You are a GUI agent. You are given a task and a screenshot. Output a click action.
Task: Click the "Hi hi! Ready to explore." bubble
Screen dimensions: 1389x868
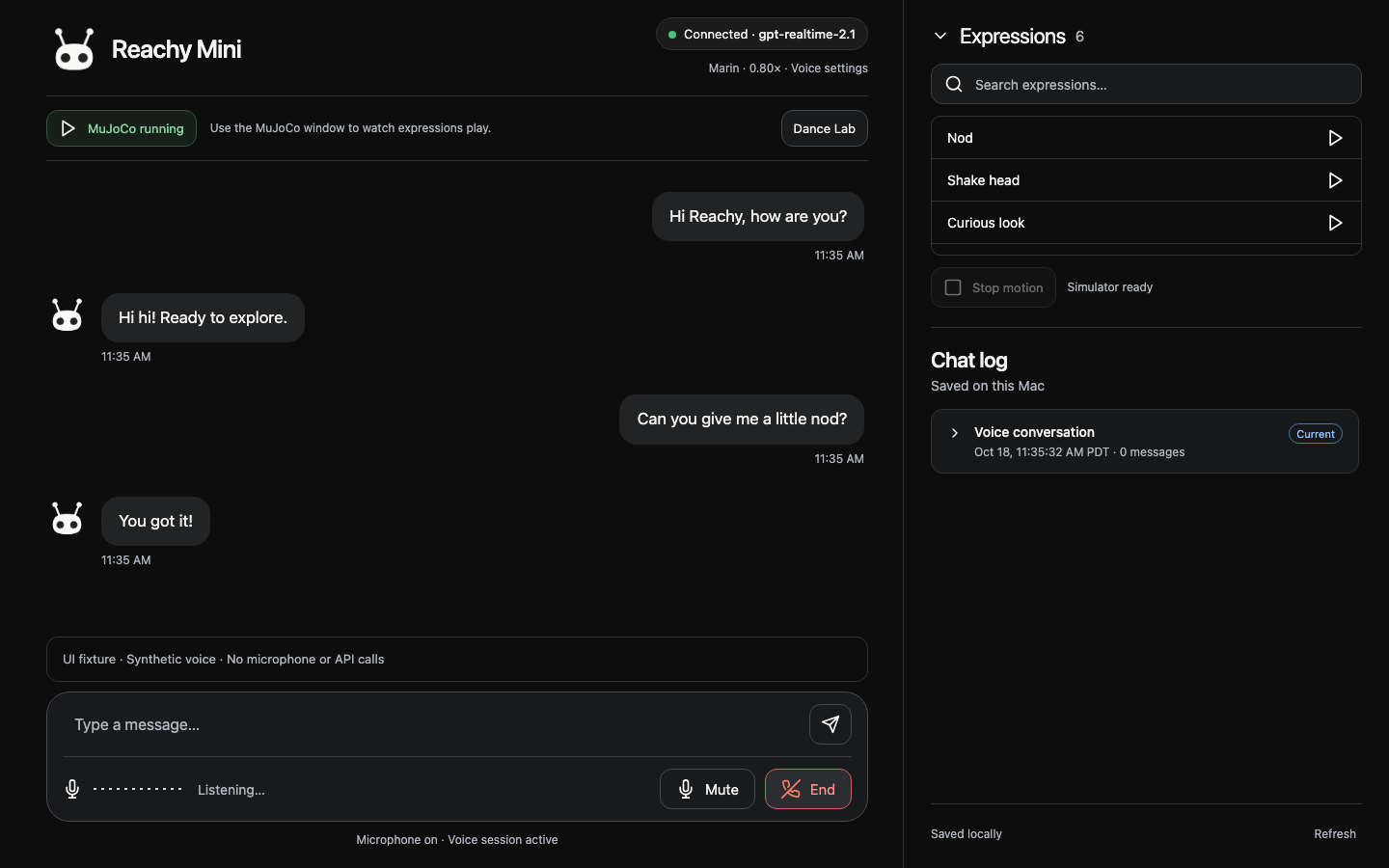203,317
